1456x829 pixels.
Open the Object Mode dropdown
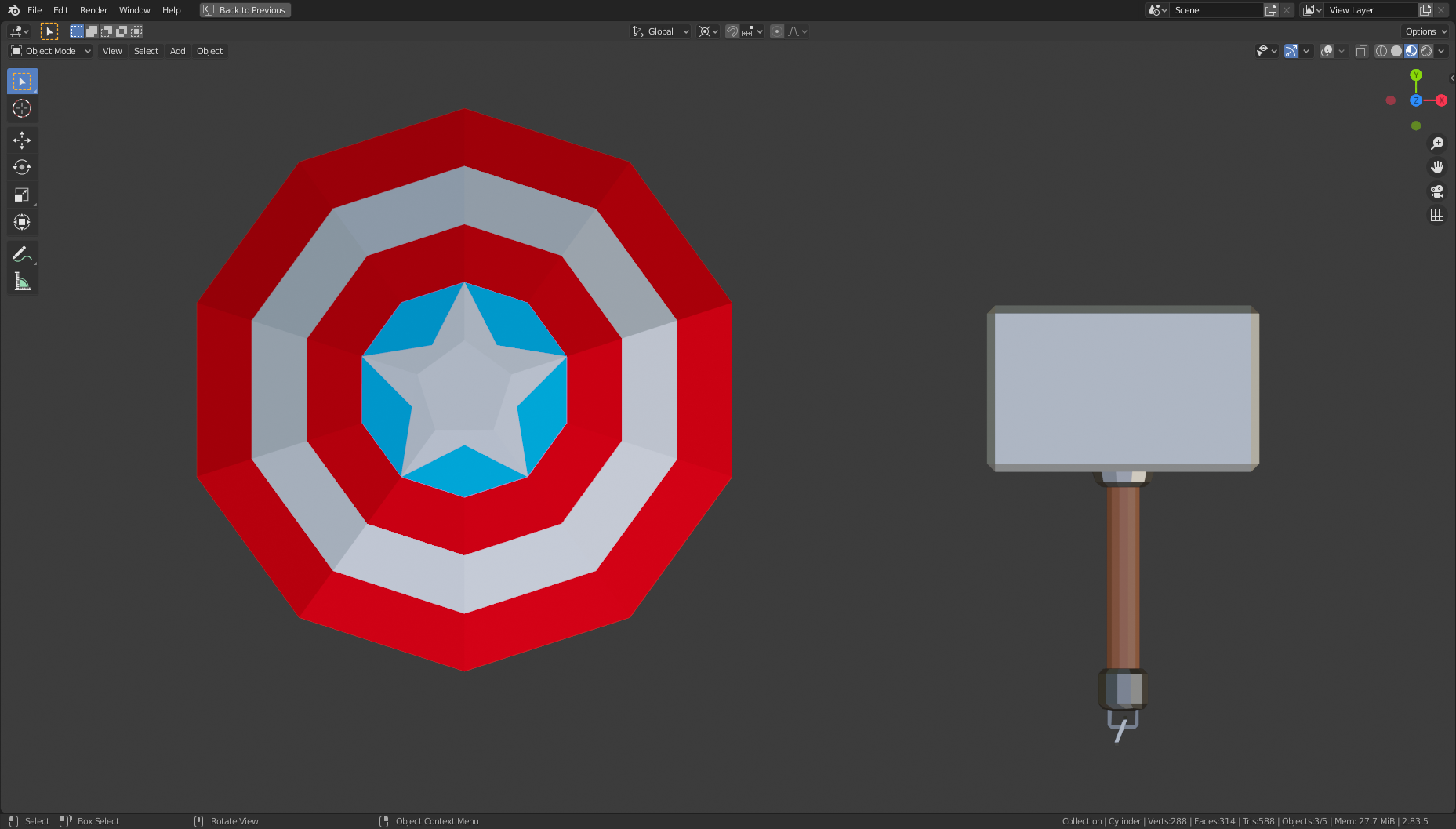point(49,50)
